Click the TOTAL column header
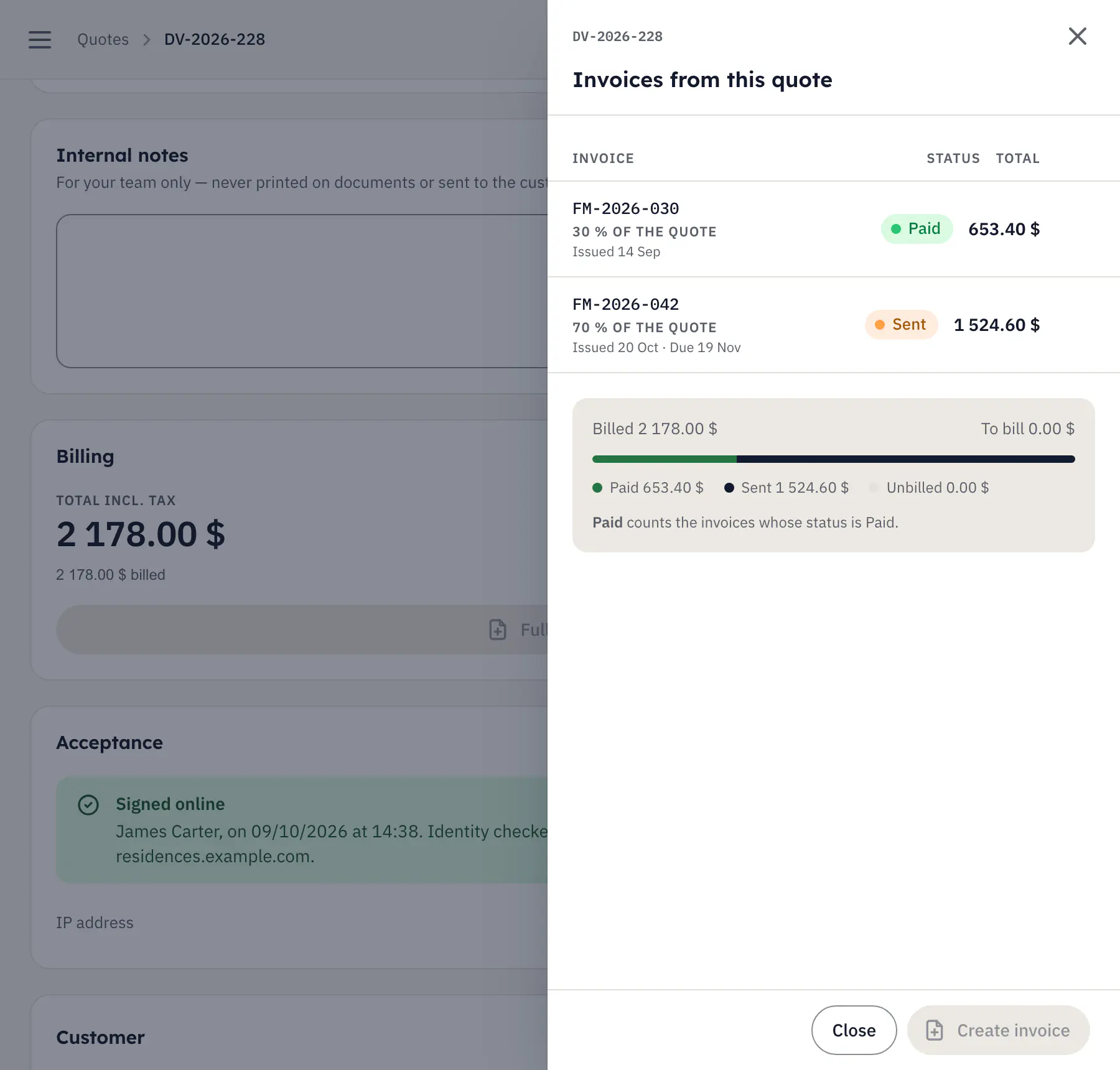The image size is (1120, 1070). (x=1017, y=159)
